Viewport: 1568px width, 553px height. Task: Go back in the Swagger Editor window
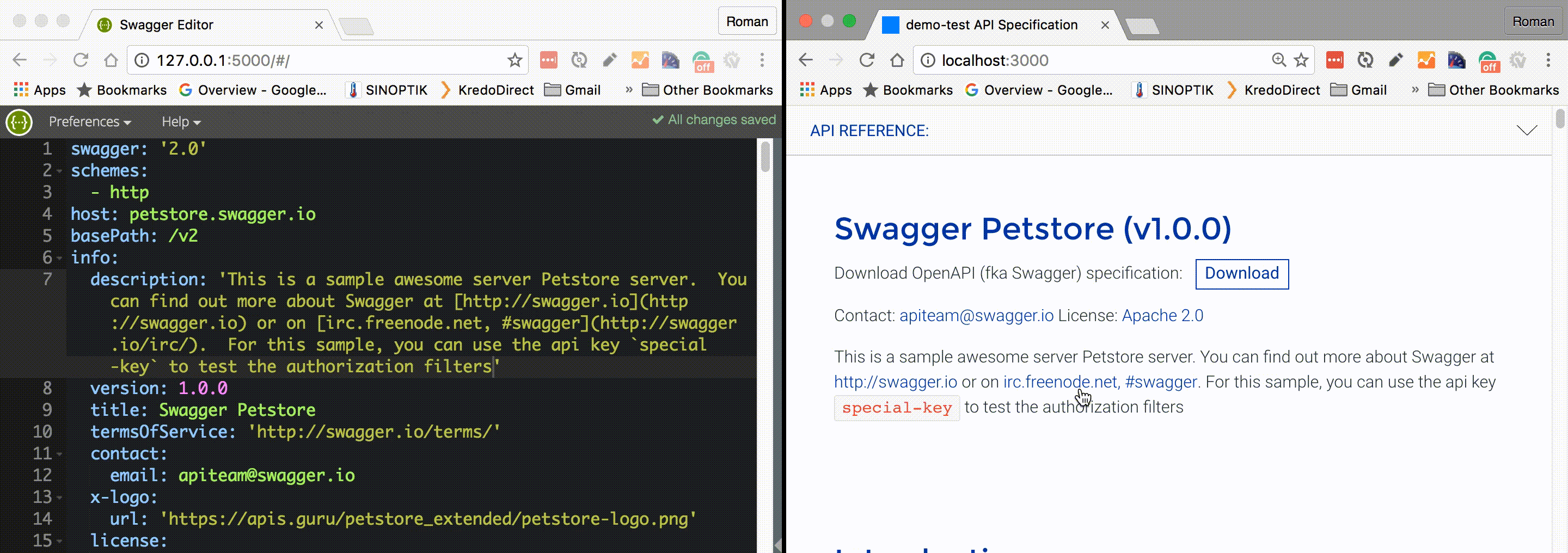click(20, 60)
